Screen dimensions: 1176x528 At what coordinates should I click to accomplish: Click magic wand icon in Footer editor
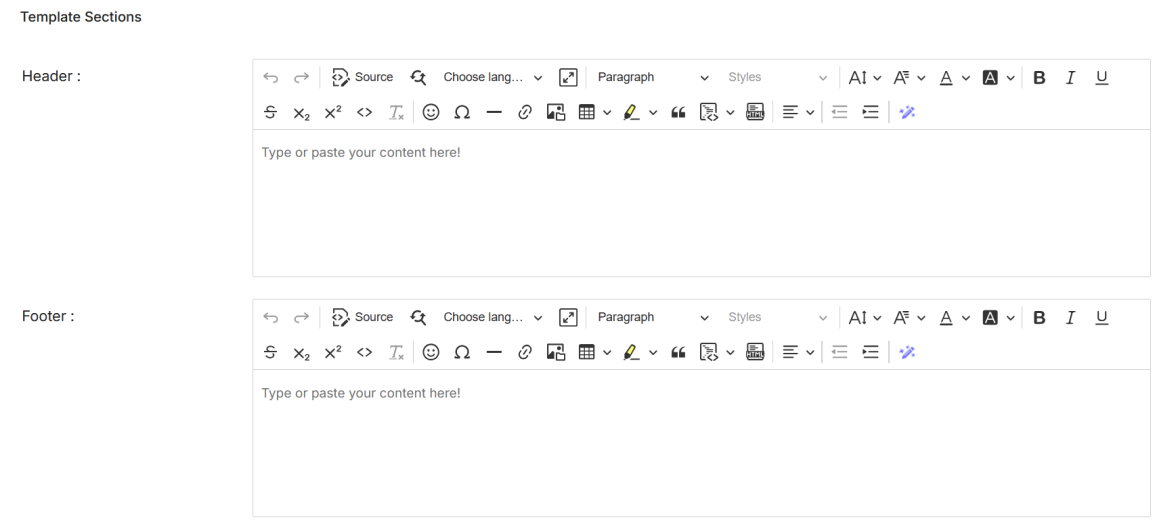908,352
